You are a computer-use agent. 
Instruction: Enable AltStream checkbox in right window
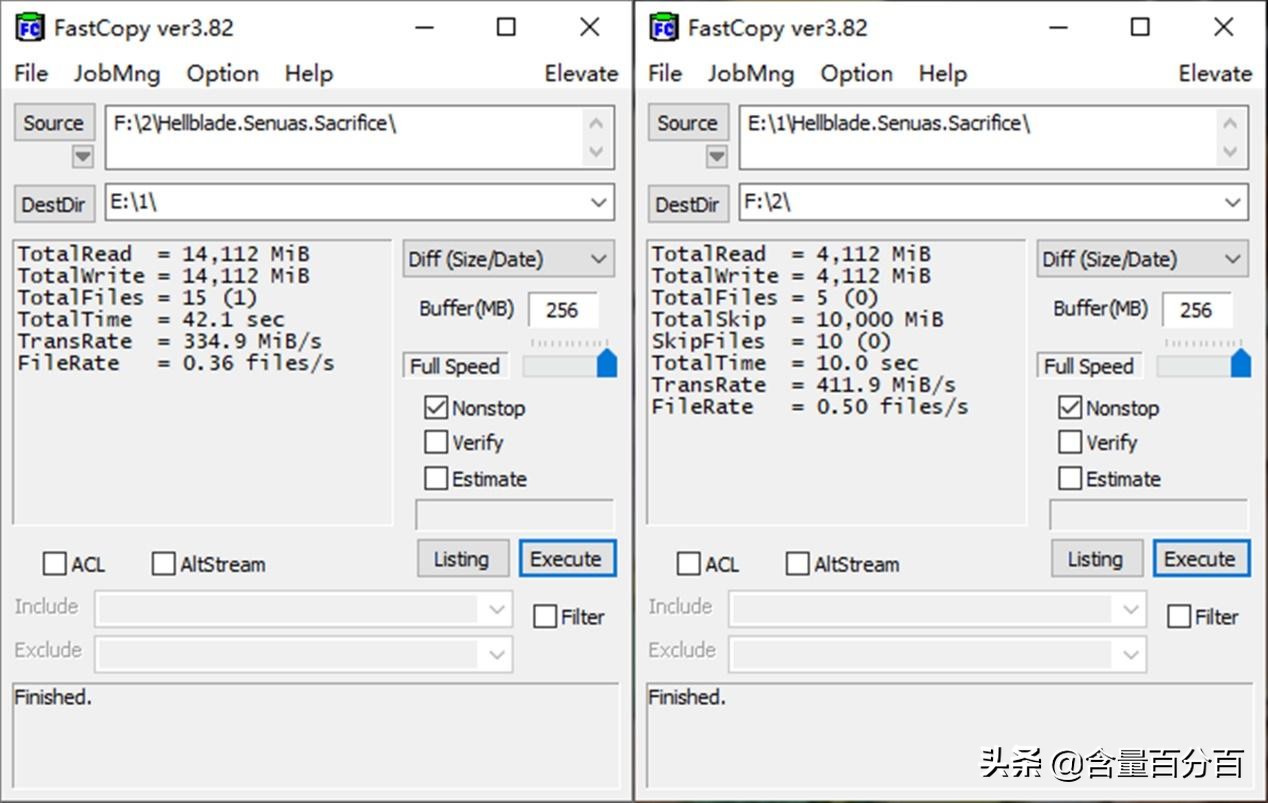(797, 564)
